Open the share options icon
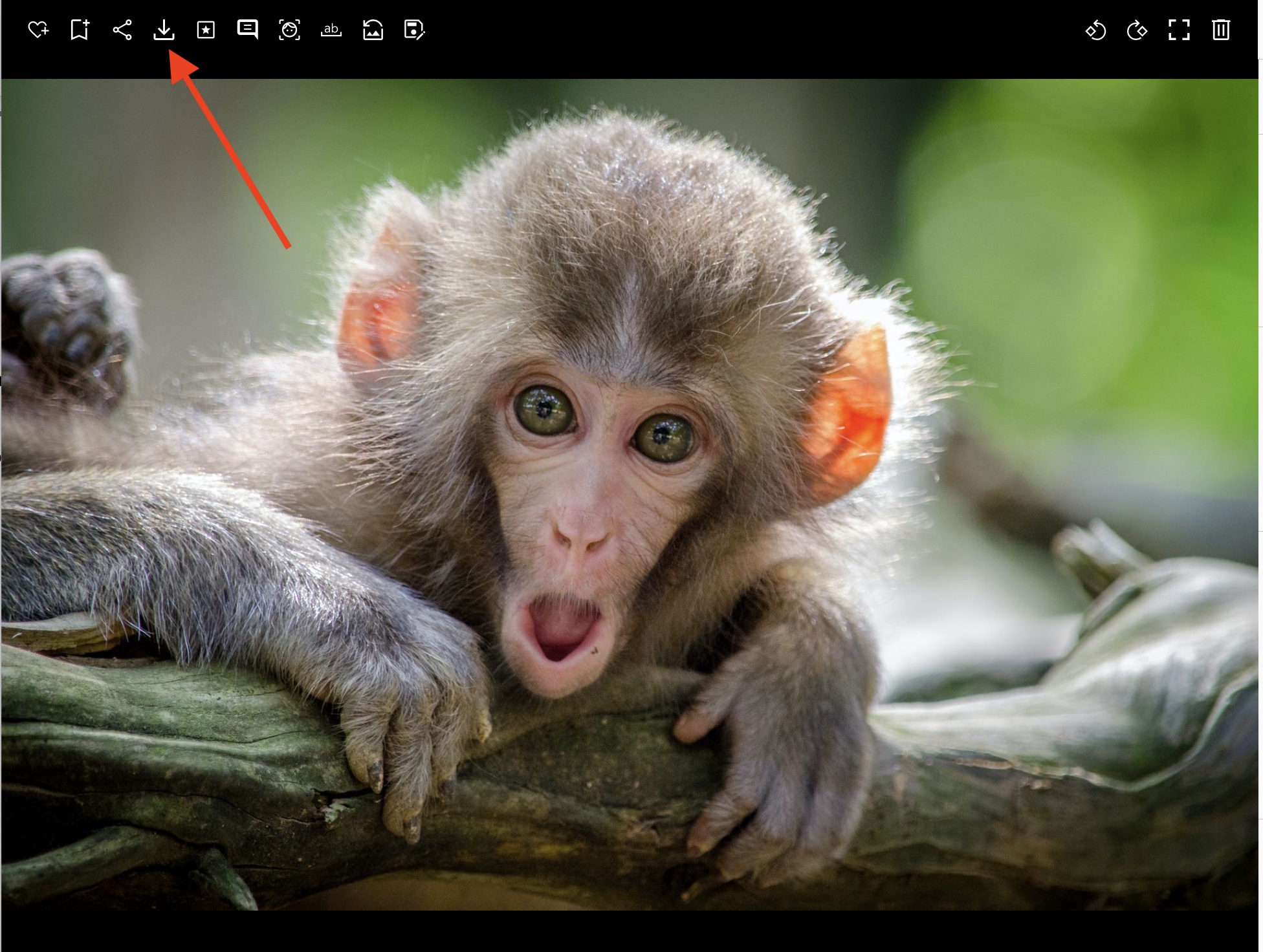 122,30
